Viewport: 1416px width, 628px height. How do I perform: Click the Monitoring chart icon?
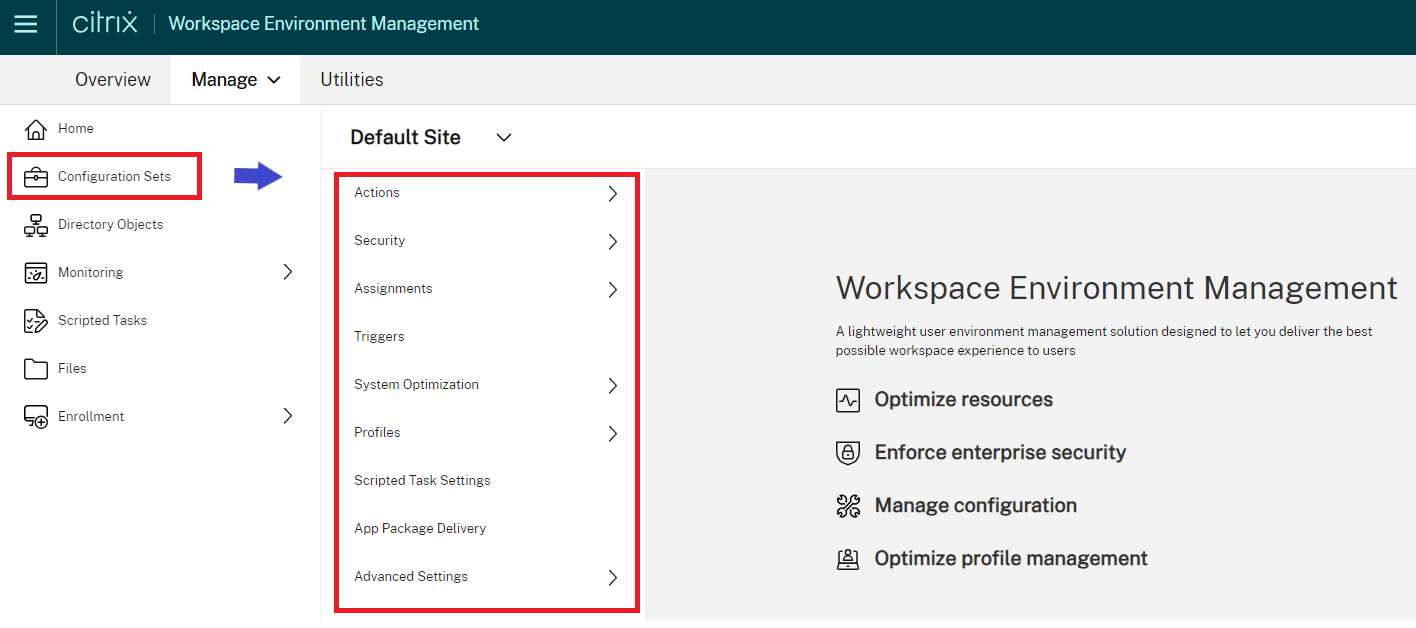tap(36, 273)
